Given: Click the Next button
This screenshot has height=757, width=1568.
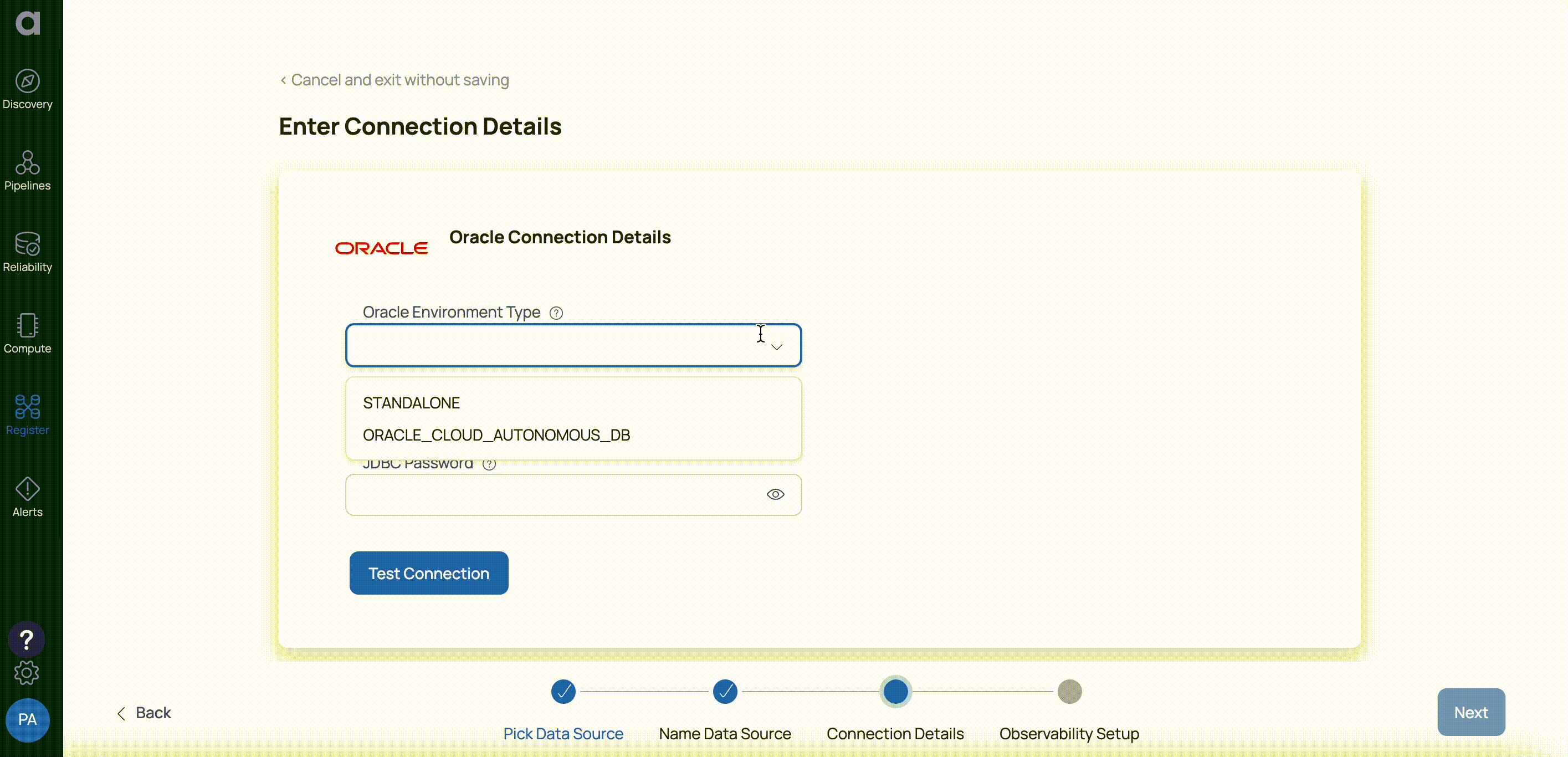Looking at the screenshot, I should pos(1471,713).
